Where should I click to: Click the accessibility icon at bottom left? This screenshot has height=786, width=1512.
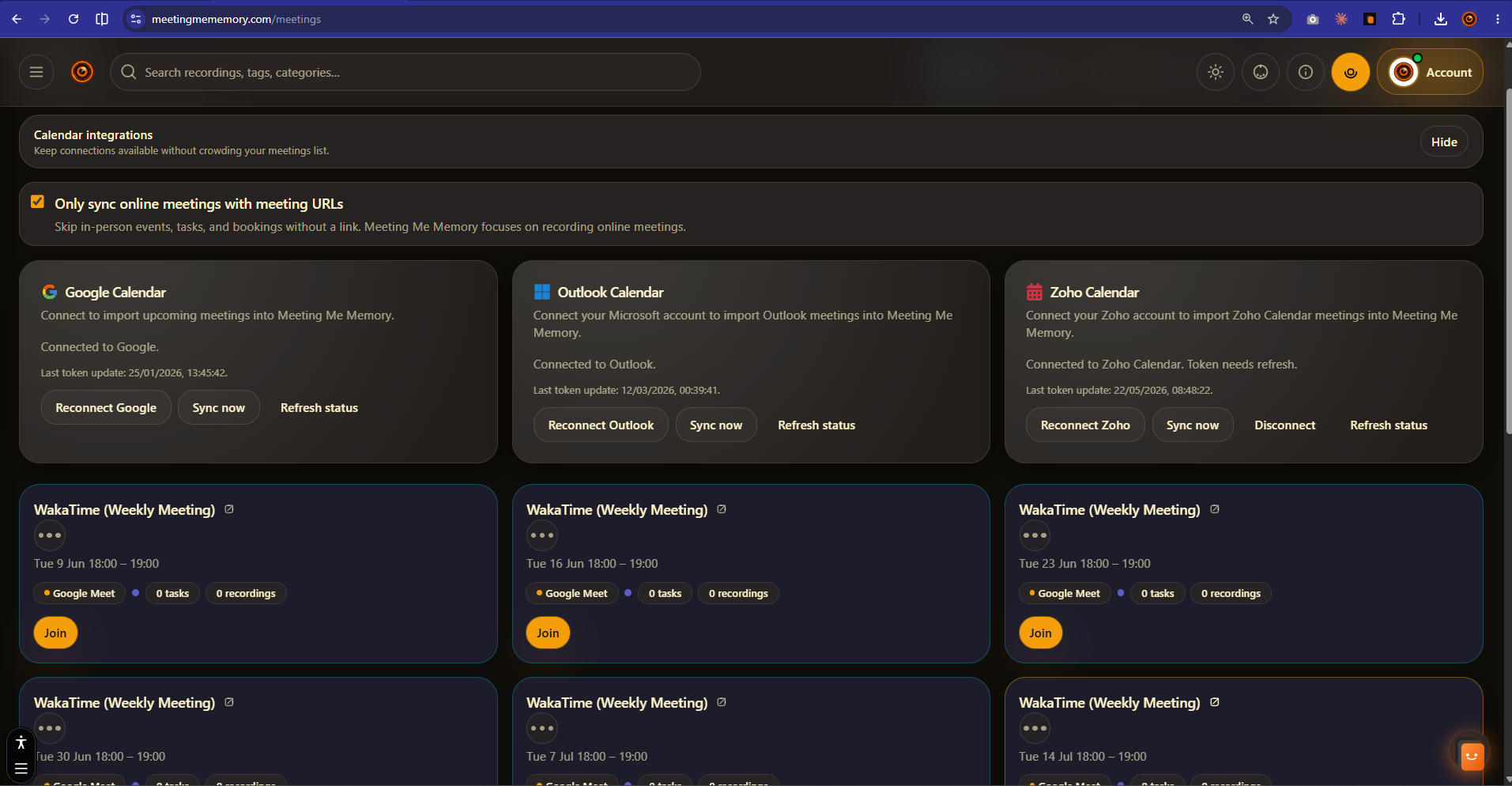point(21,743)
